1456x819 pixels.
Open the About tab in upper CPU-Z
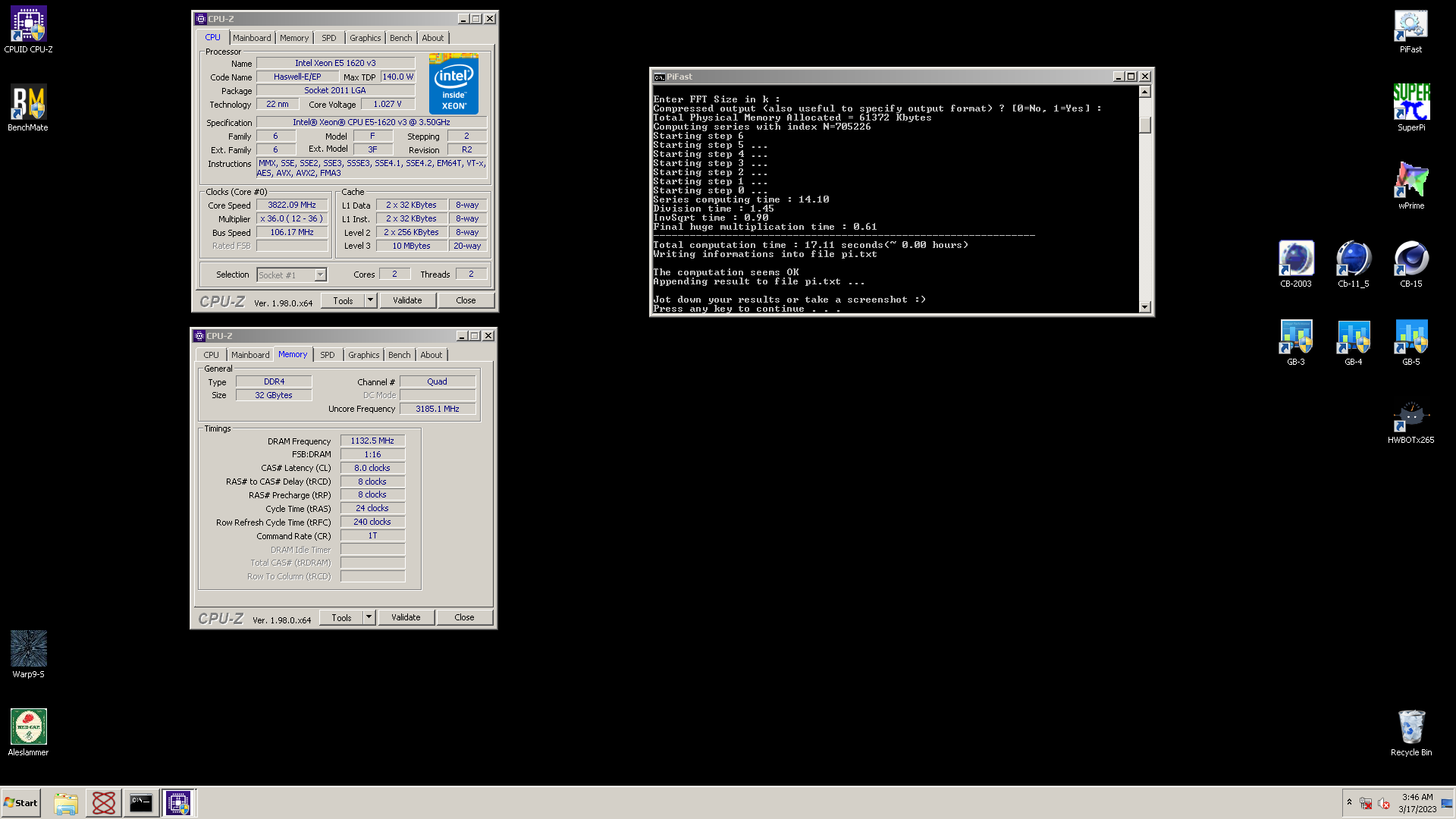tap(433, 38)
